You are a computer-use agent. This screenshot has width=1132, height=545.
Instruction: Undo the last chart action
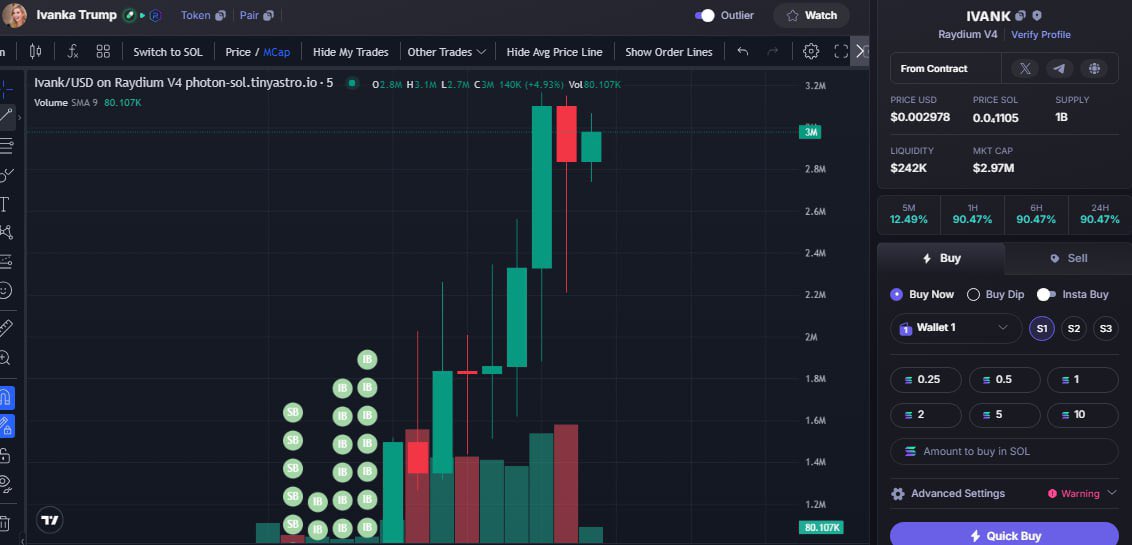(x=742, y=51)
